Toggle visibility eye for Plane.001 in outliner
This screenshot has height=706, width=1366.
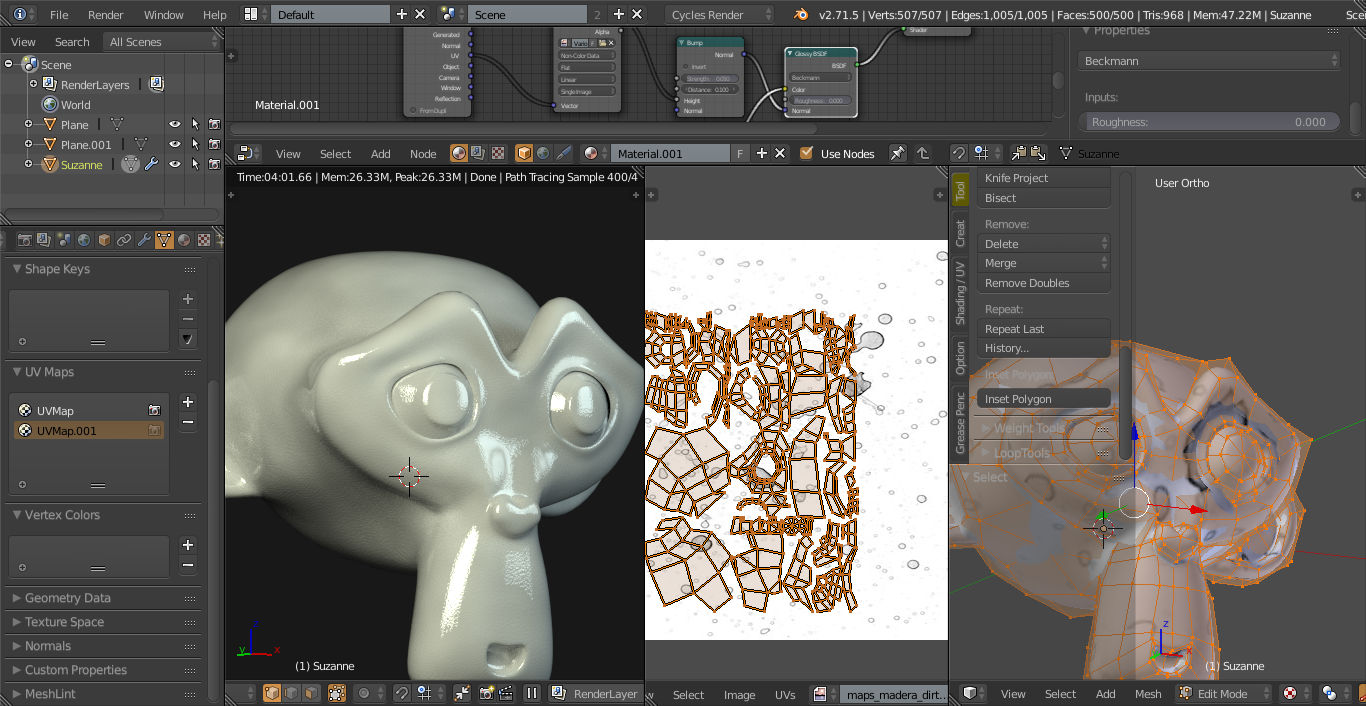point(175,144)
